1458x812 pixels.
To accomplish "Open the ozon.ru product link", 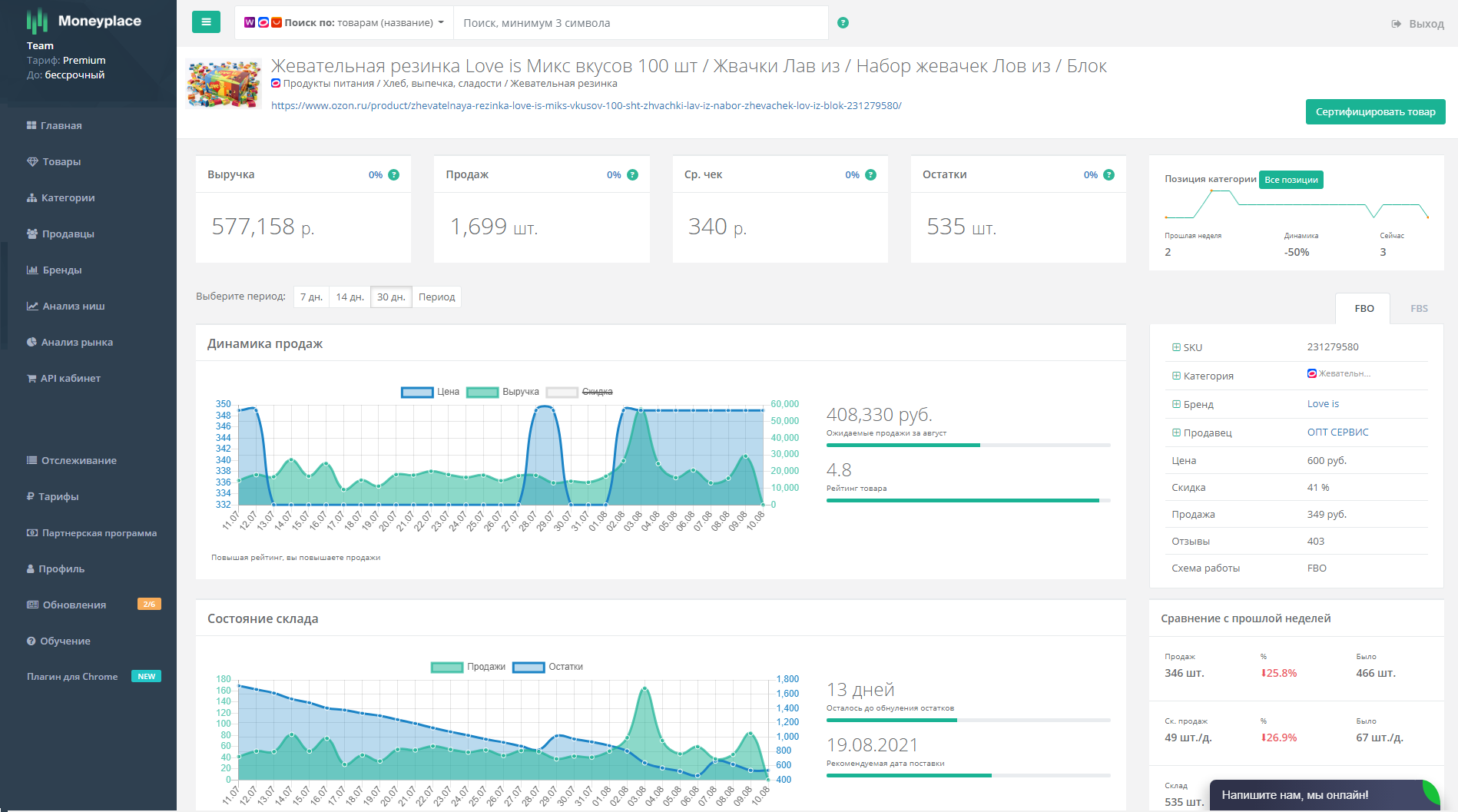I will 585,106.
